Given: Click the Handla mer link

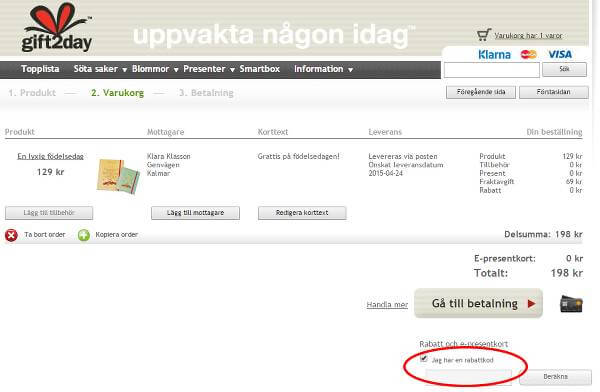Looking at the screenshot, I should (x=387, y=305).
